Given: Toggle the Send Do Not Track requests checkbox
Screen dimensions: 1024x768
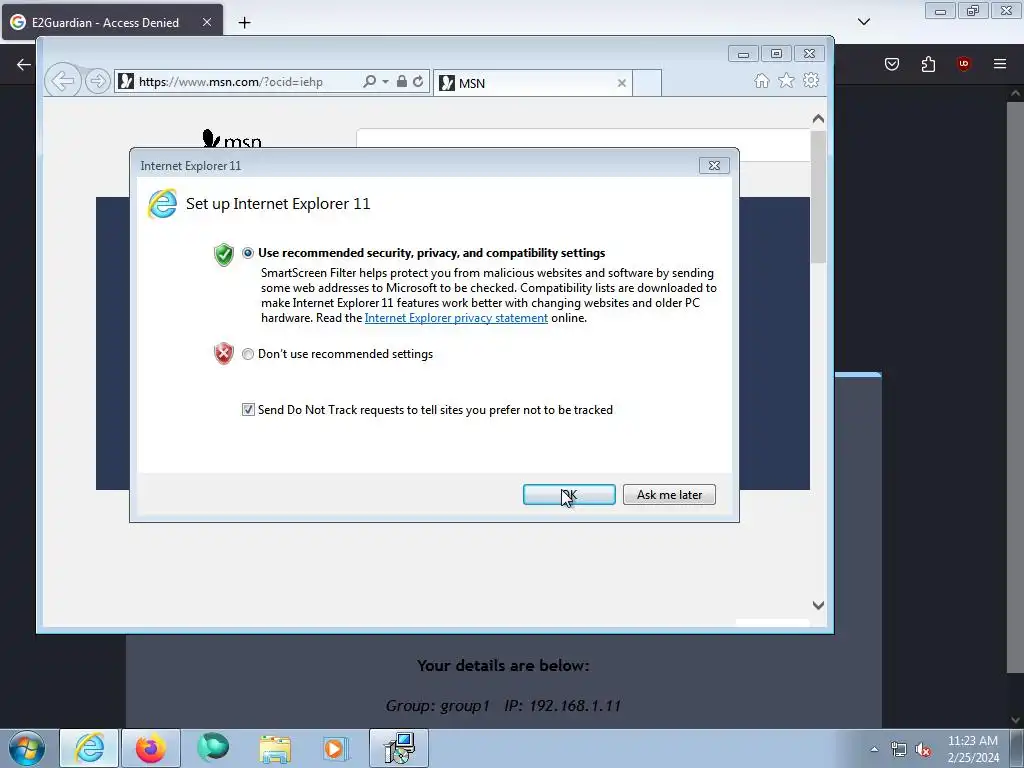Looking at the screenshot, I should pyautogui.click(x=248, y=409).
